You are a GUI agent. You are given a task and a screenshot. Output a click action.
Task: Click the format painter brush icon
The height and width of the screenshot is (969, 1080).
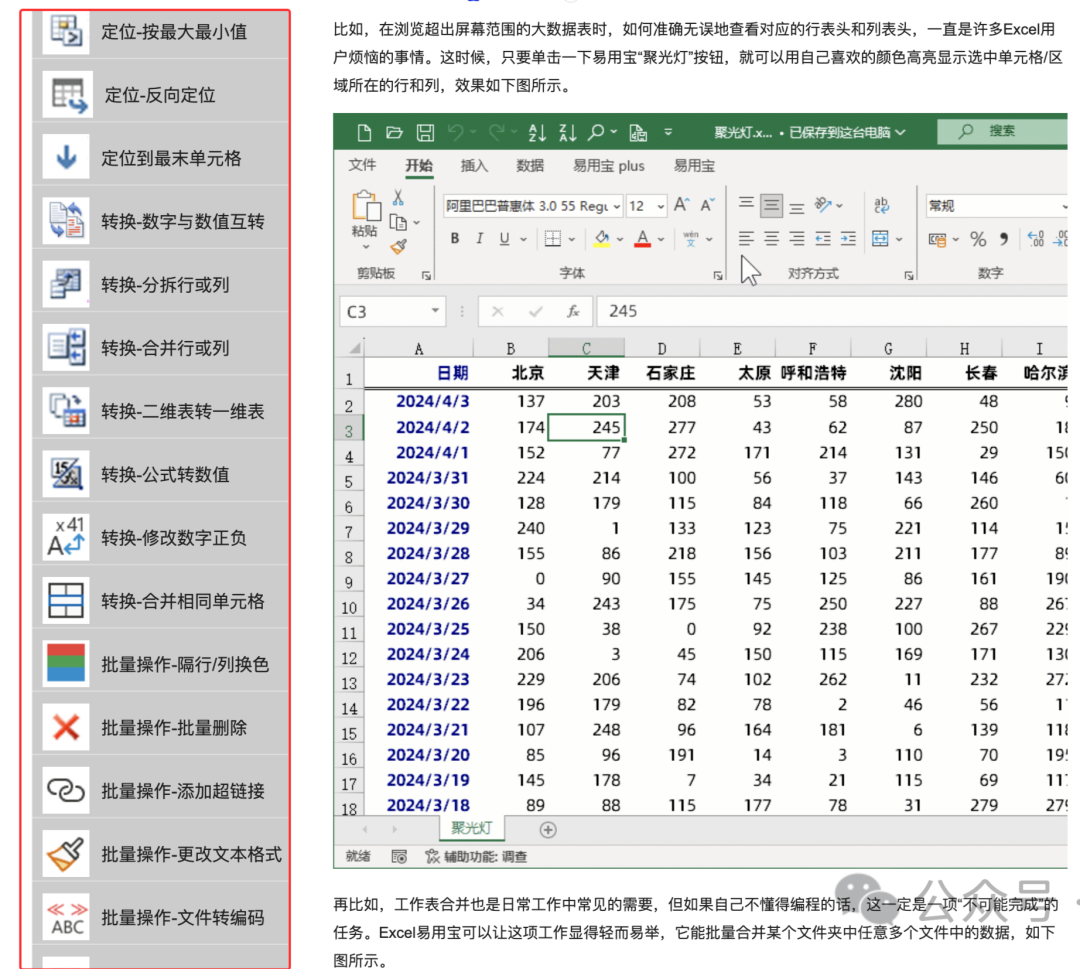[398, 247]
